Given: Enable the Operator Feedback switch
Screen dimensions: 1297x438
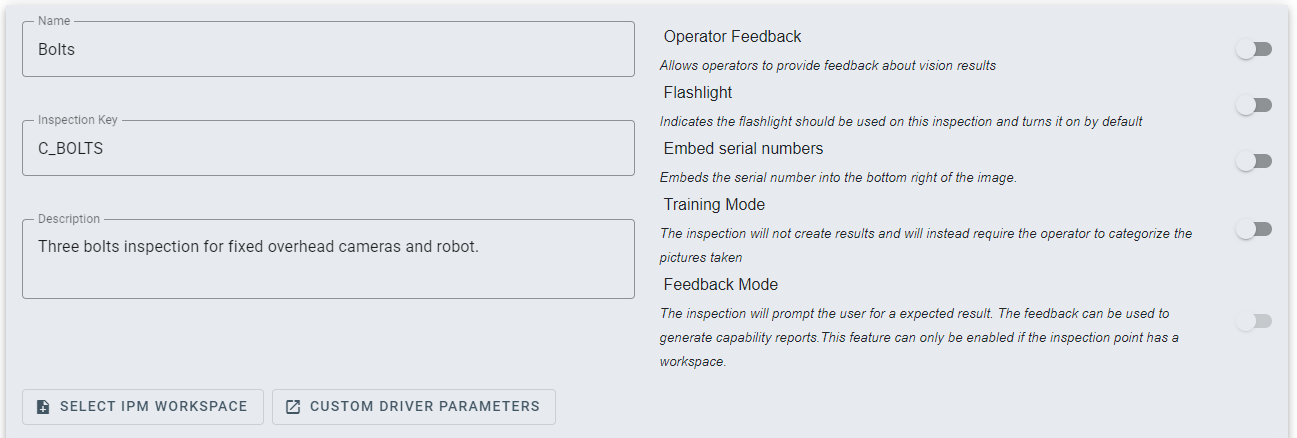Looking at the screenshot, I should coord(1253,49).
